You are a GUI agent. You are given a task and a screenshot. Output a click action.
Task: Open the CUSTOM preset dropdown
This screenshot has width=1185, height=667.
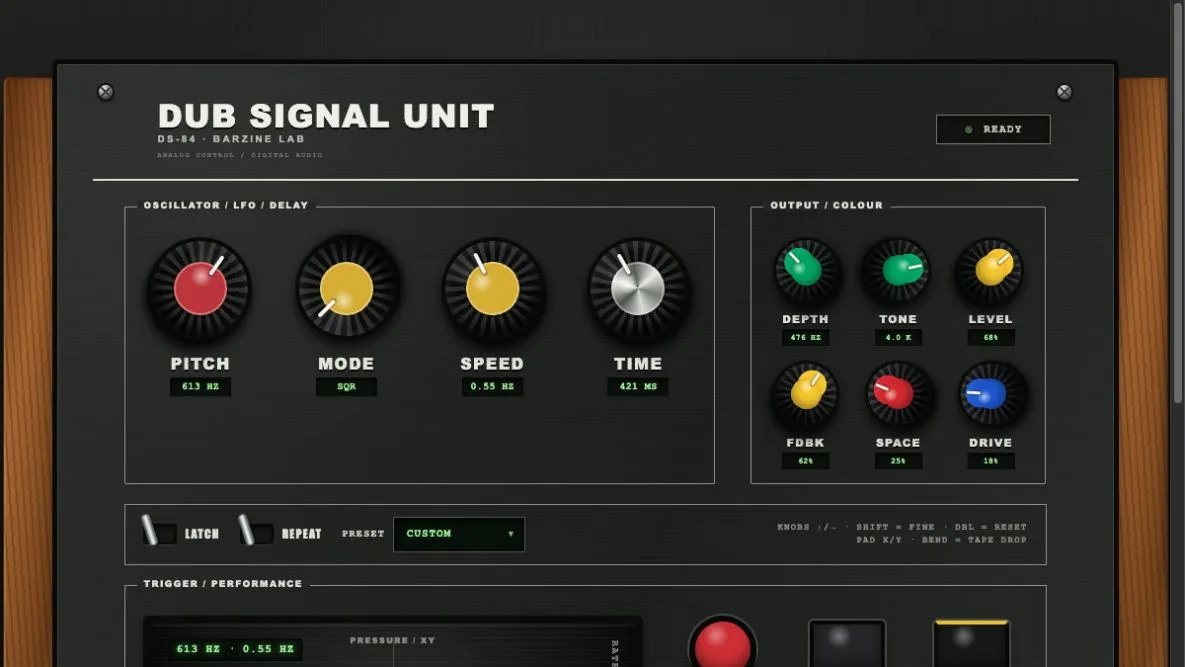459,534
